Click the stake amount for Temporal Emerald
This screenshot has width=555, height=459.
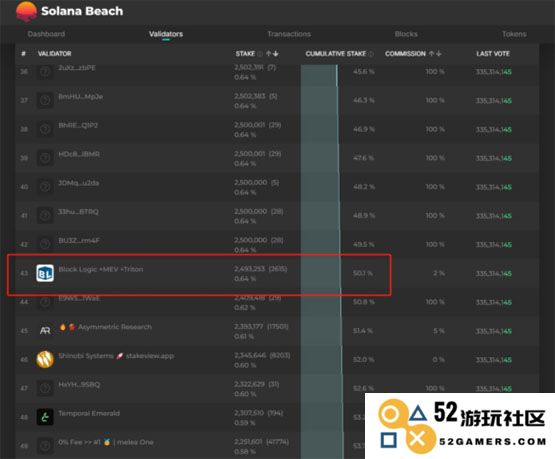[x=249, y=413]
